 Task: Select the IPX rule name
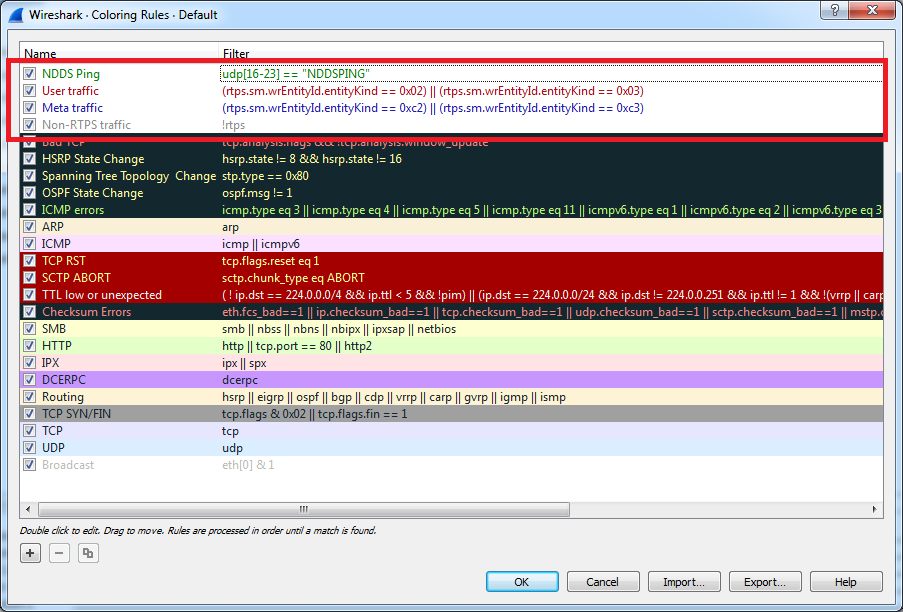pyautogui.click(x=51, y=363)
